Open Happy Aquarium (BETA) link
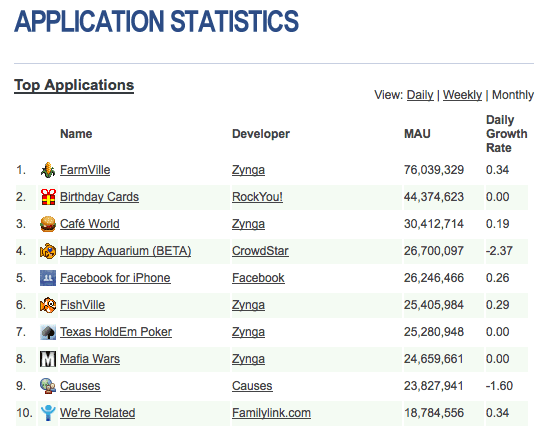Screen dimensions: 545x435 [x=125, y=251]
